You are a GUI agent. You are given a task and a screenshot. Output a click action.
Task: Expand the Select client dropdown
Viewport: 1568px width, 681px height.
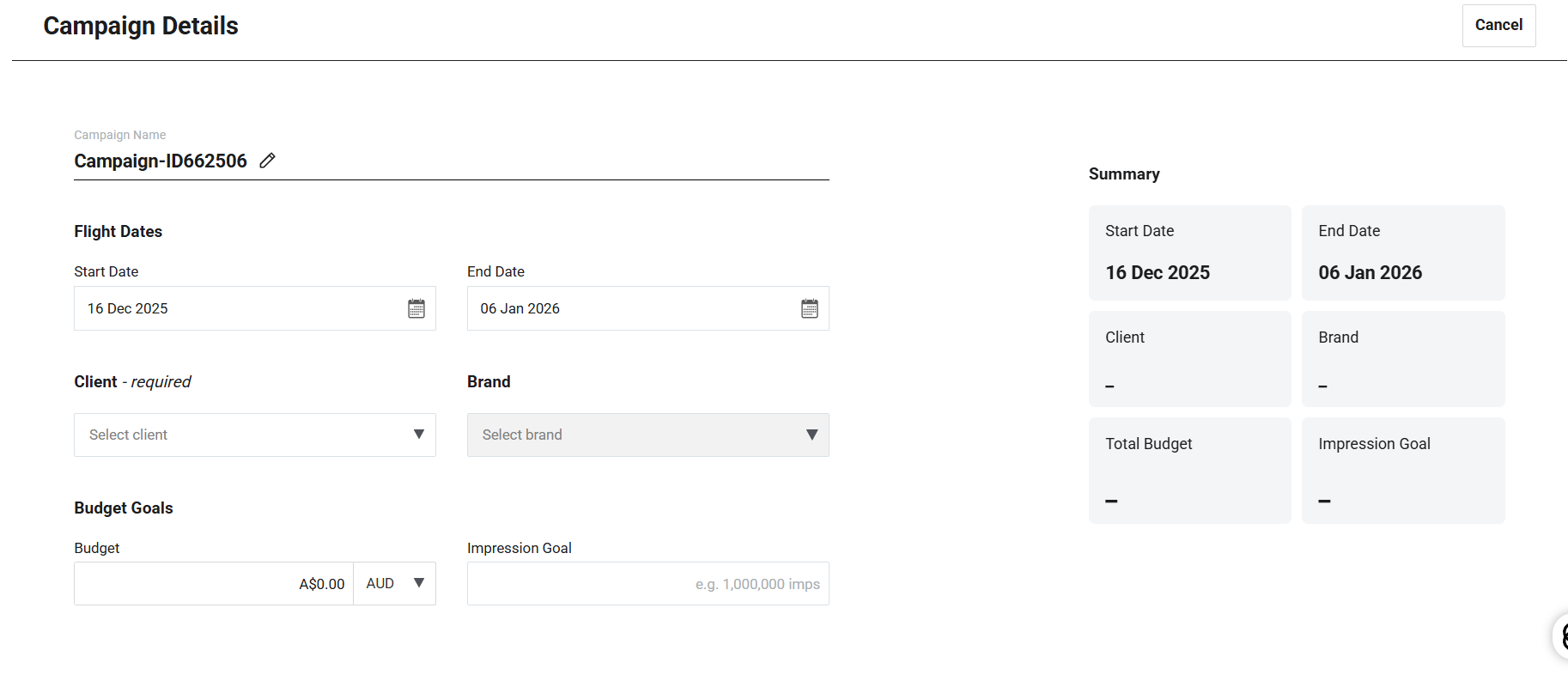[x=254, y=435]
